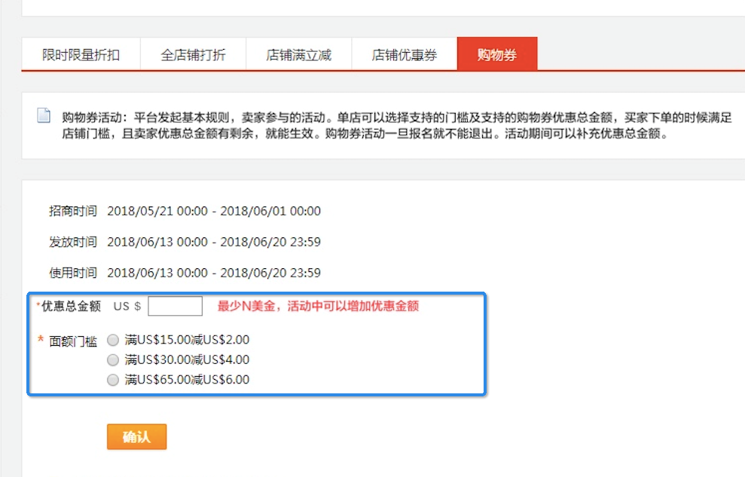
Task: Click the 招商时间 date range text
Action: pos(214,211)
